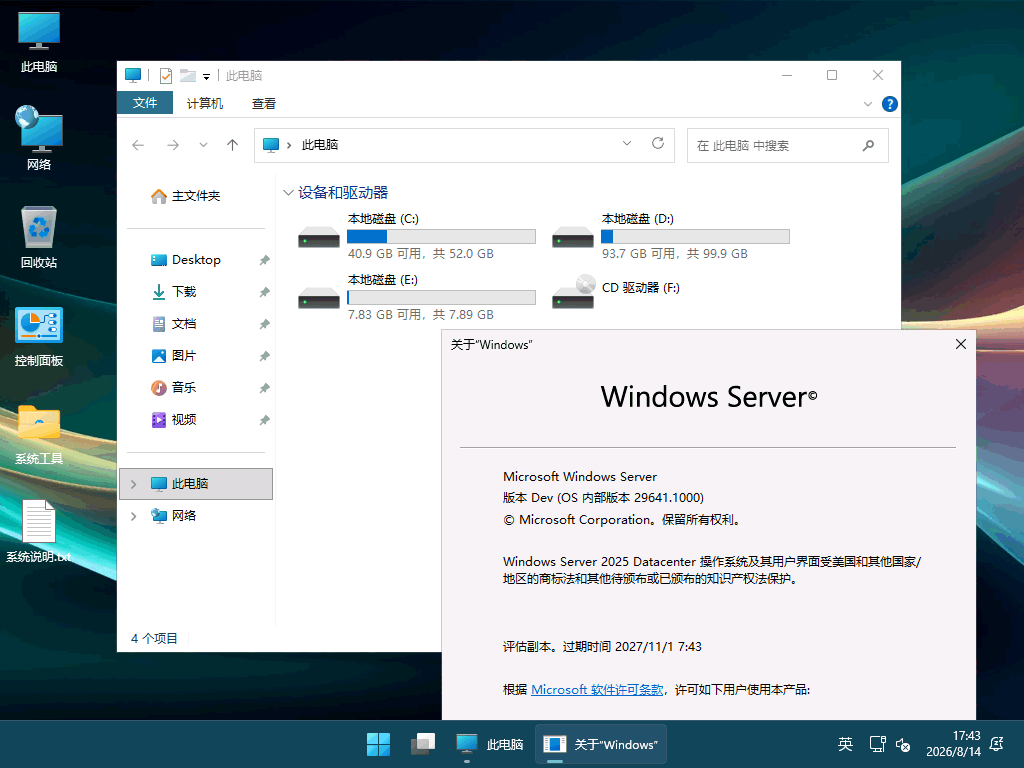Open the address bar history dropdown
The width and height of the screenshot is (1024, 768).
coord(627,143)
